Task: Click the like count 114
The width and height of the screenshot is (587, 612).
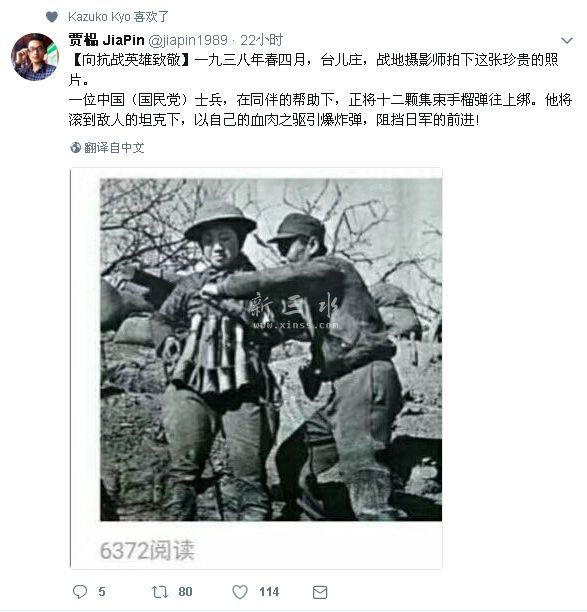Action: coord(269,592)
